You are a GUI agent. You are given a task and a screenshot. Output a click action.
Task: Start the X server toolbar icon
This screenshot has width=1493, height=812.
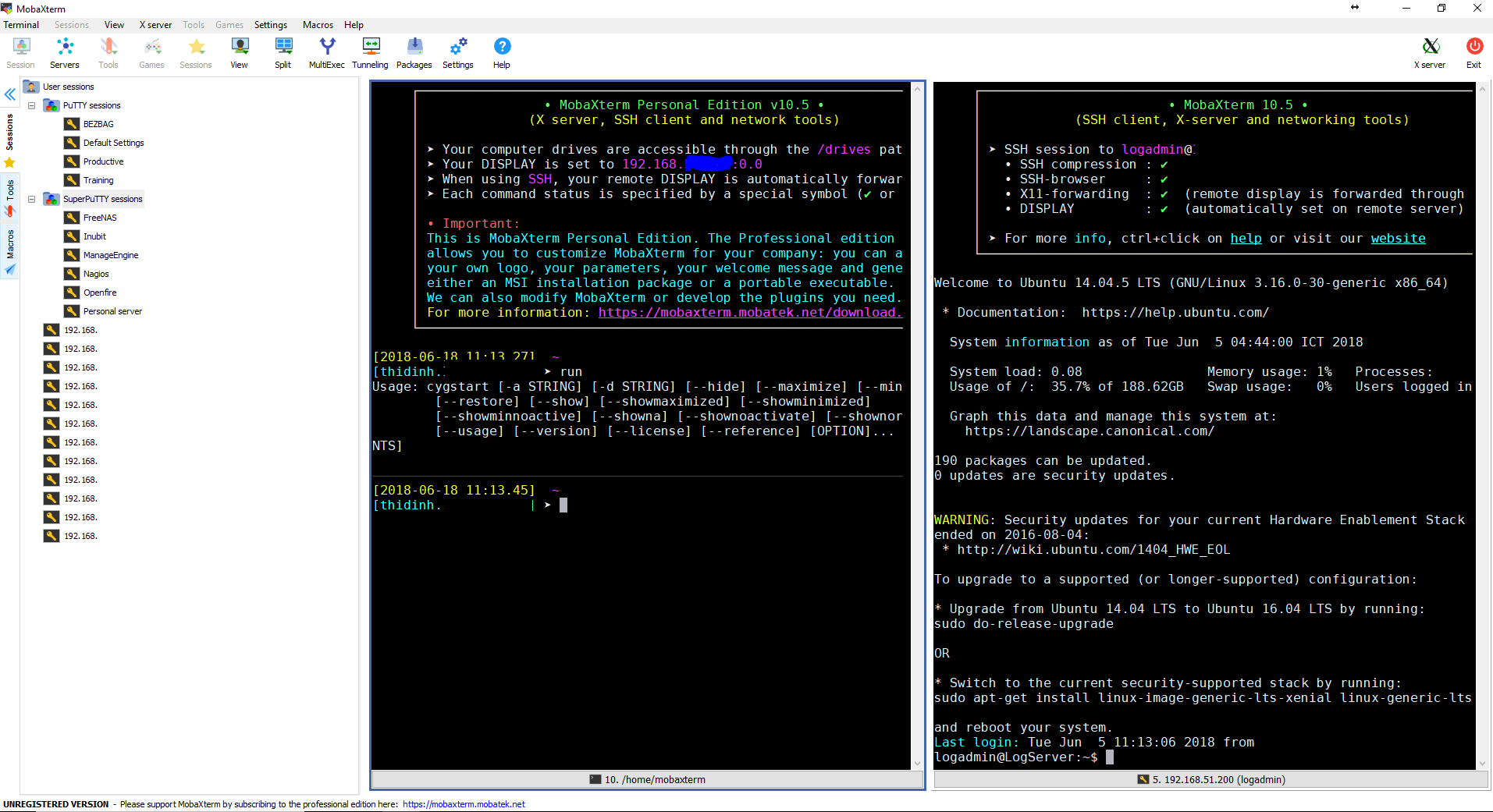[1431, 53]
